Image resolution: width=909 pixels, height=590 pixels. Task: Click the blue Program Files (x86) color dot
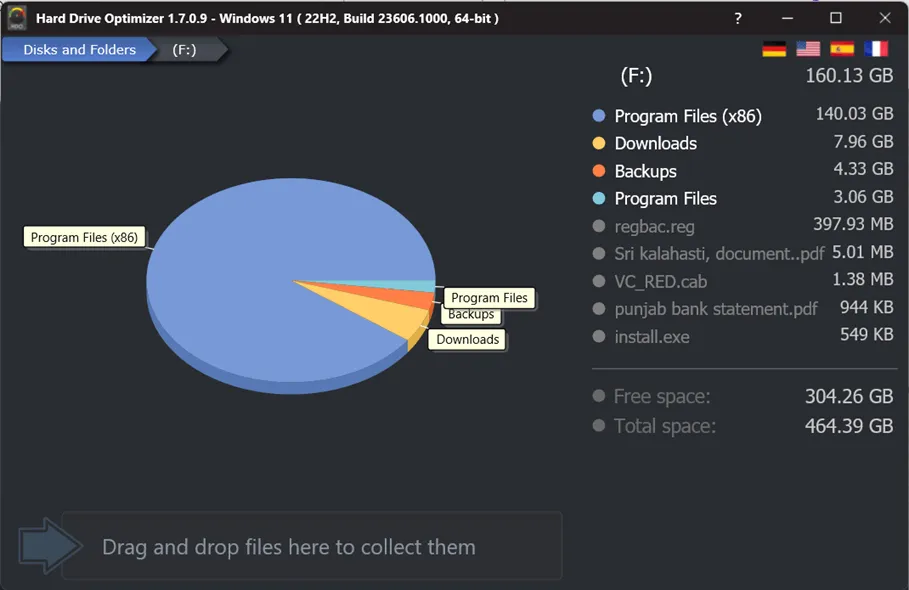pos(598,115)
